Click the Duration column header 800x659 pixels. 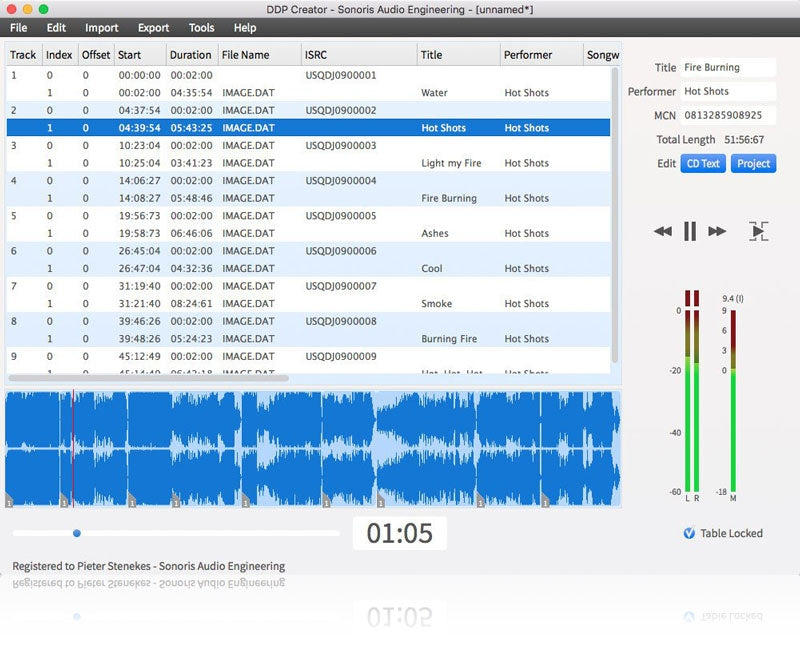coord(190,55)
